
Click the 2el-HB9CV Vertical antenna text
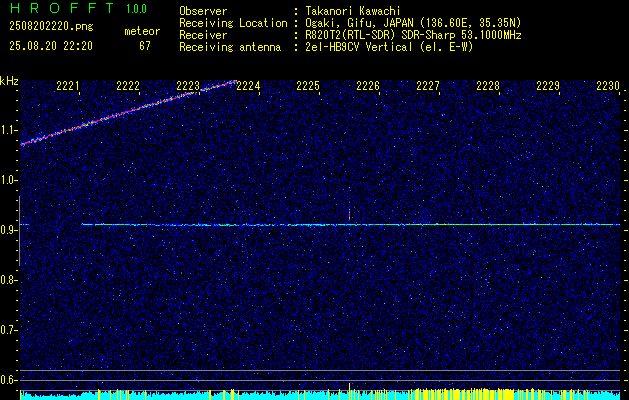[x=389, y=47]
